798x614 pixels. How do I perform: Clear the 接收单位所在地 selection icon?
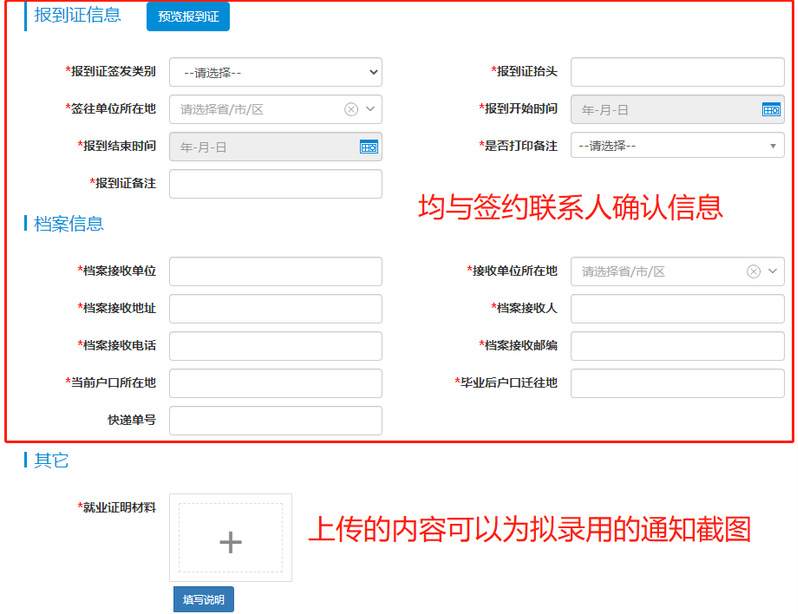coord(753,271)
